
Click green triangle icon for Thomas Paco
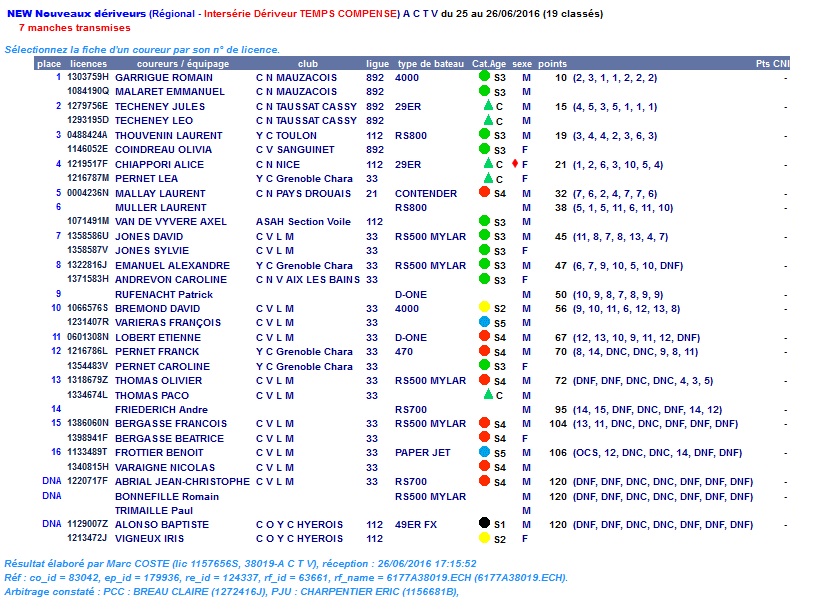pos(488,394)
